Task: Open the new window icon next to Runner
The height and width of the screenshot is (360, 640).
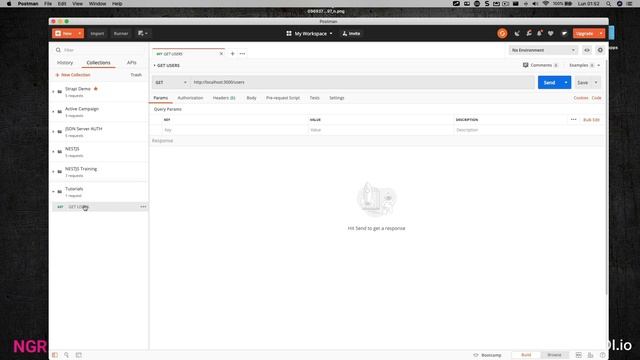Action: [x=142, y=33]
